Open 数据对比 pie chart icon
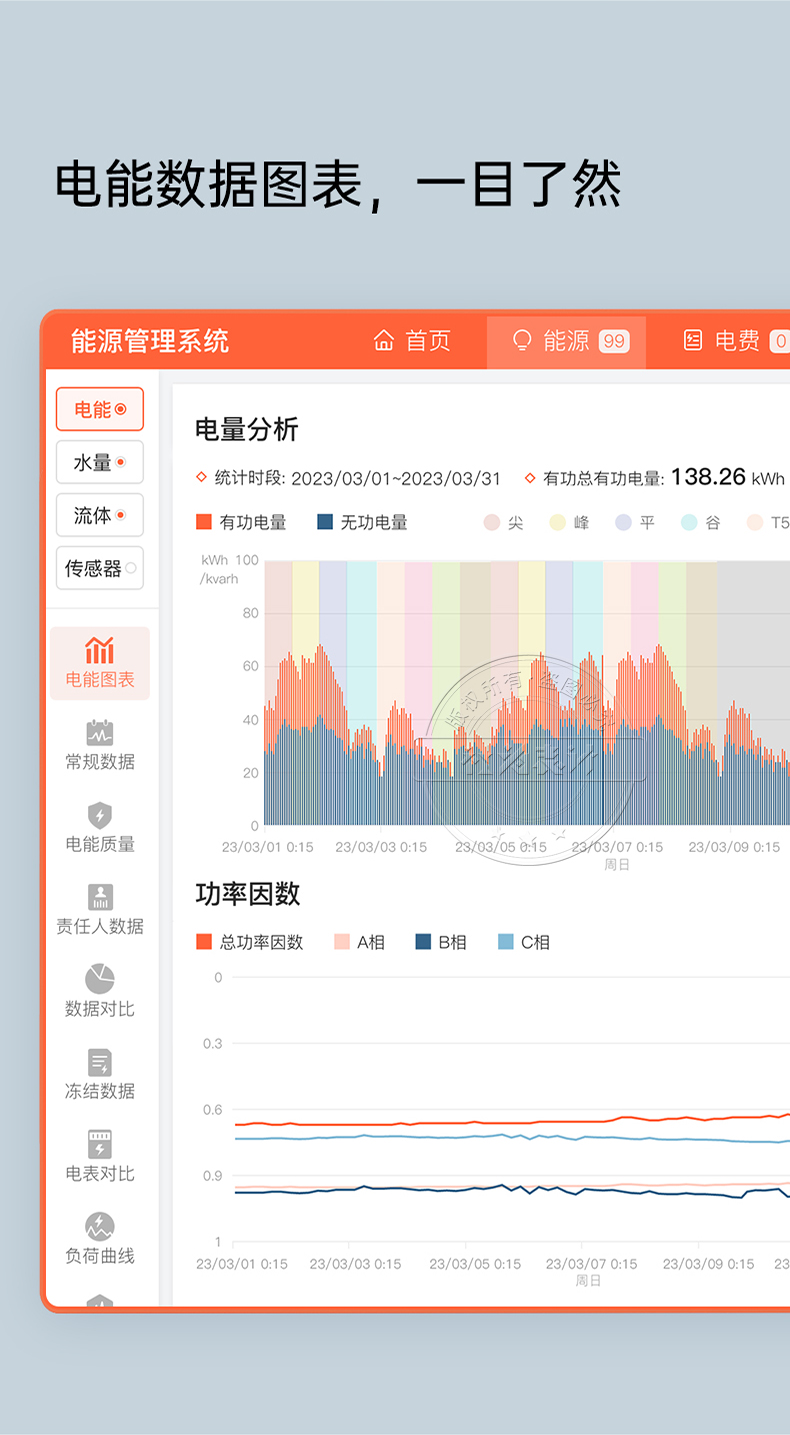The height and width of the screenshot is (1435, 790). [99, 980]
